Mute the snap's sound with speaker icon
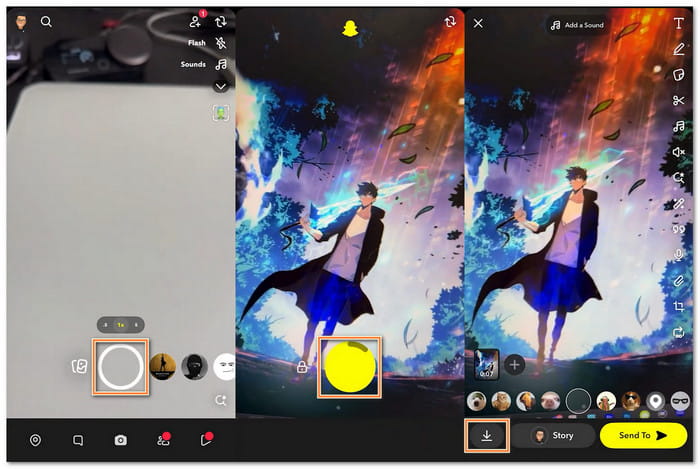Screen dimensions: 700x469 pos(679,152)
